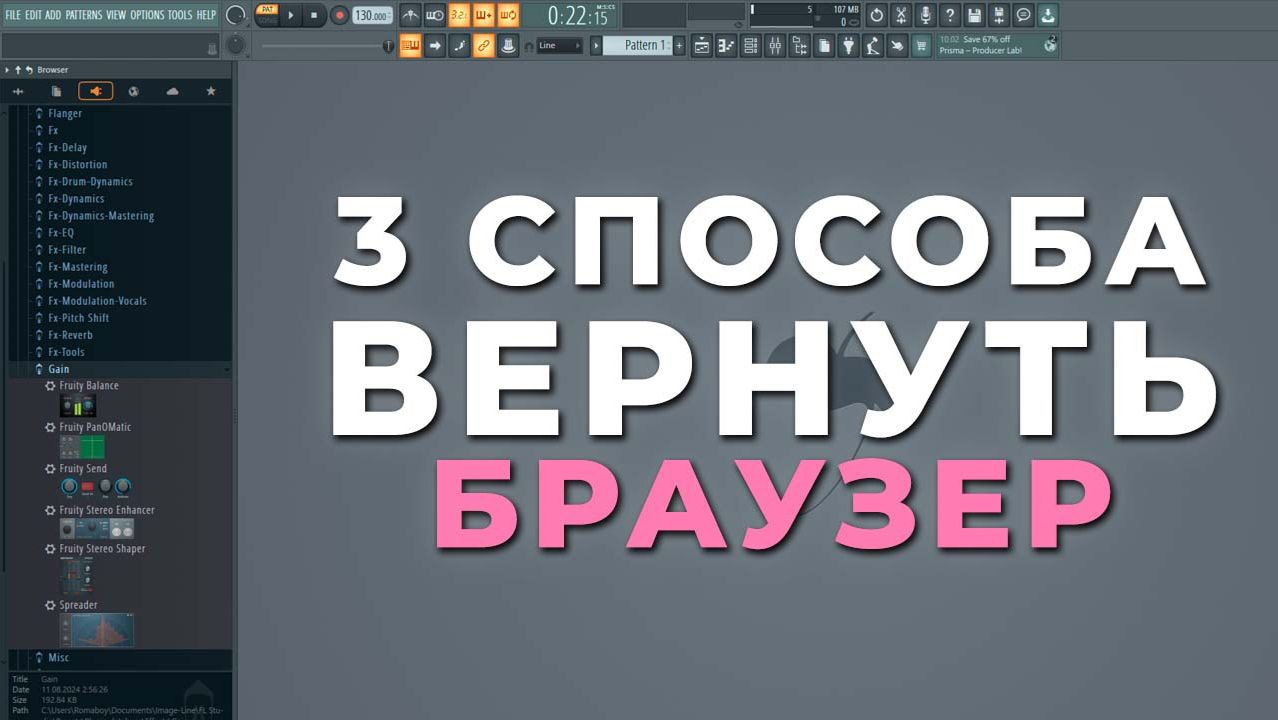The image size is (1278, 720).
Task: Open the plugin picker plug icon
Action: tap(848, 45)
